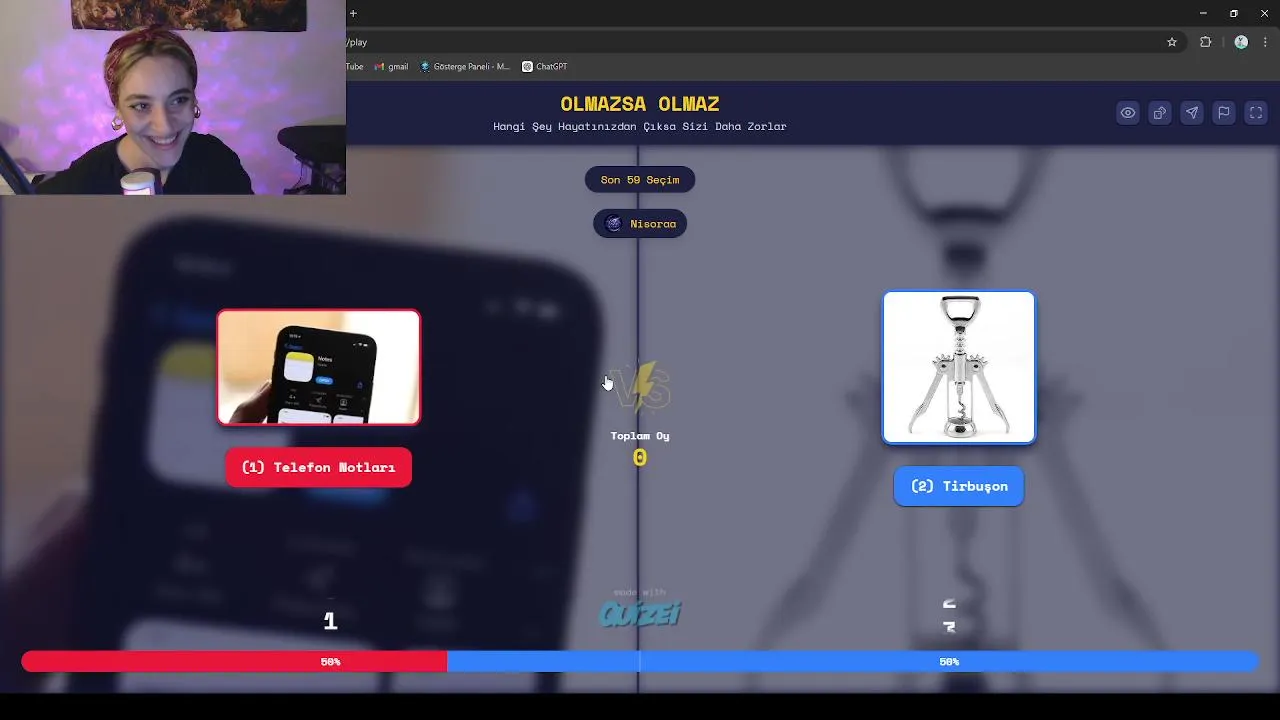Click the red 50% vote bar
The image size is (1280, 720).
(234, 662)
